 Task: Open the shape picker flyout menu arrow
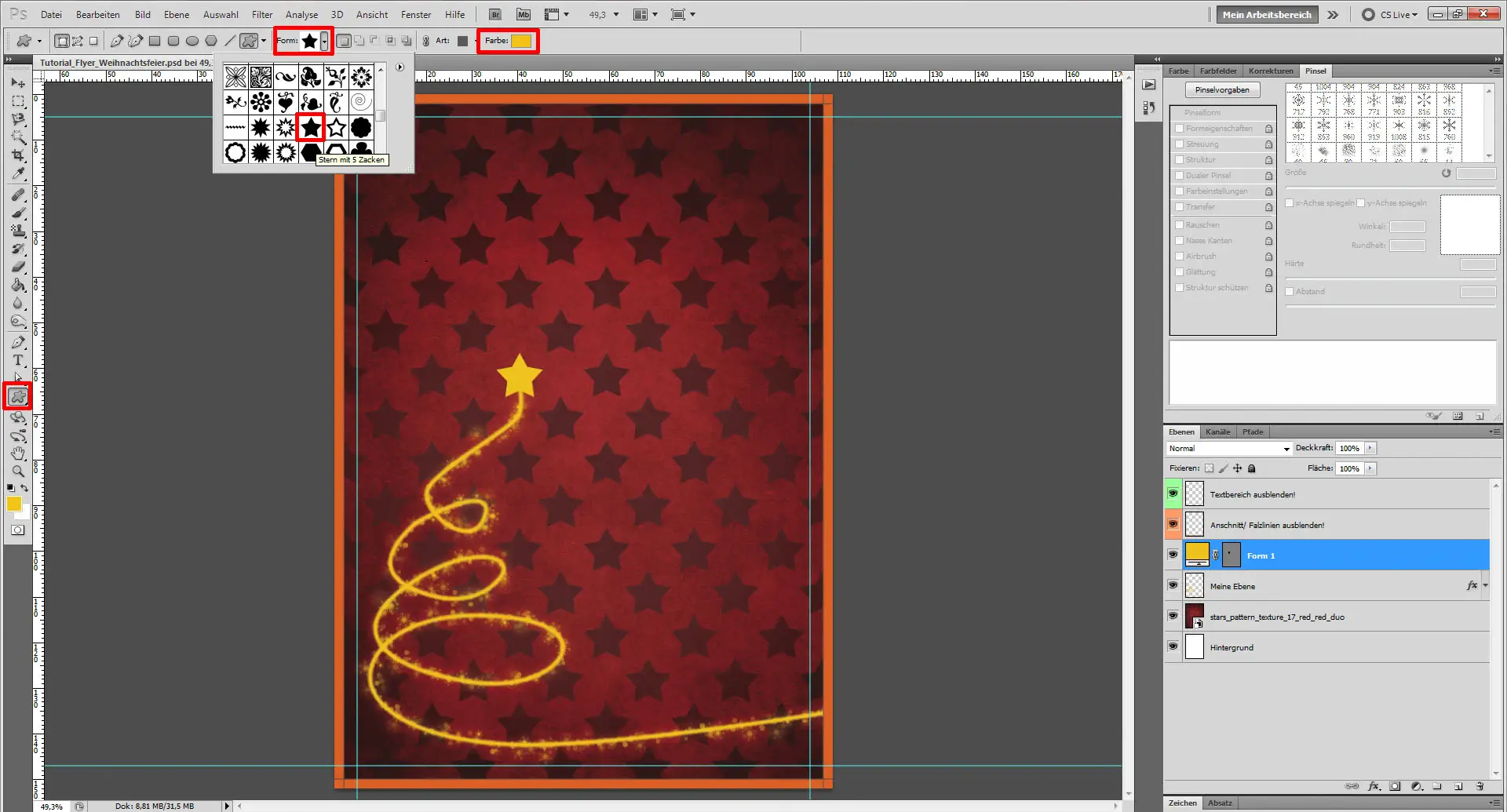pos(400,67)
